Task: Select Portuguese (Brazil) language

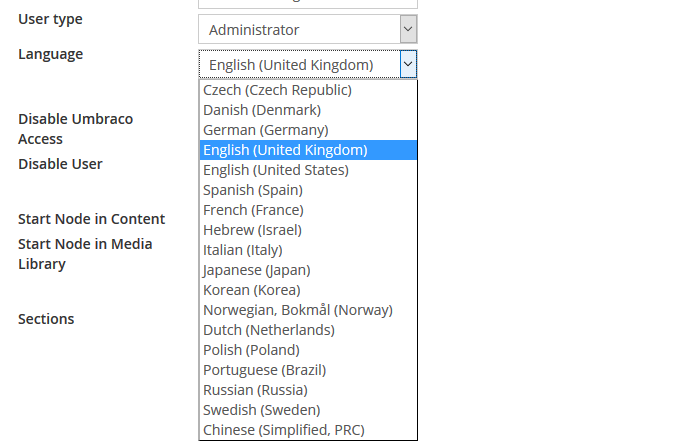Action: [x=264, y=370]
